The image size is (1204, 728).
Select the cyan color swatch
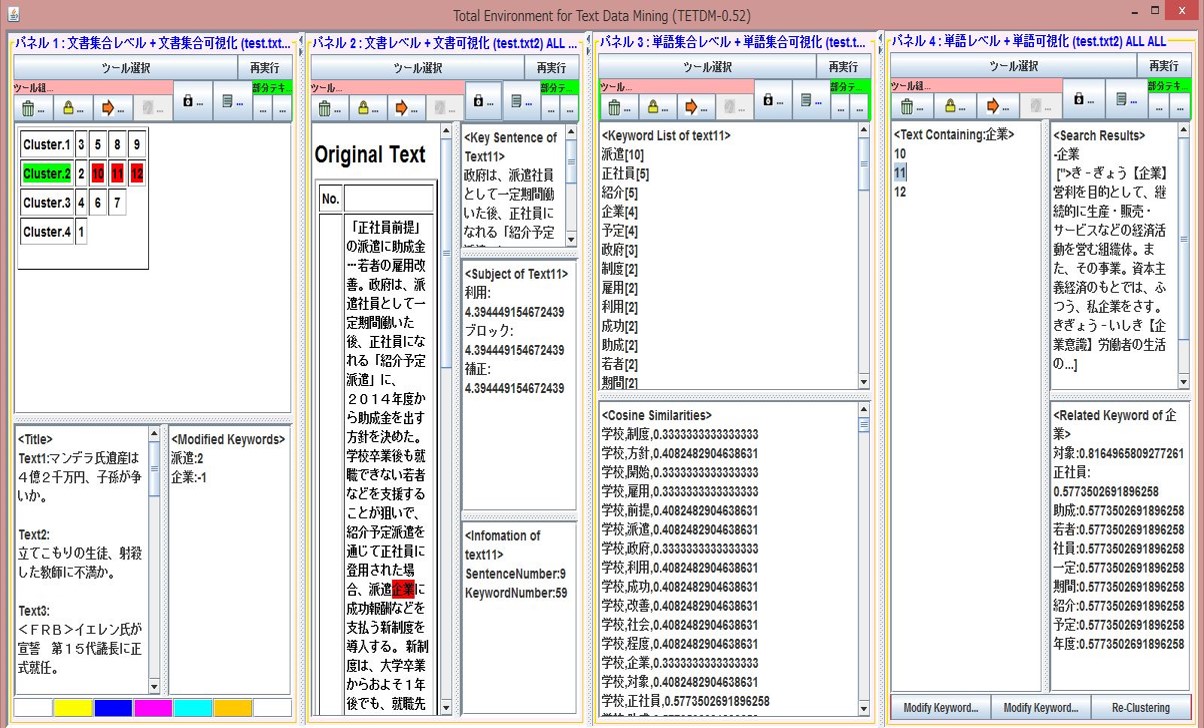[193, 708]
